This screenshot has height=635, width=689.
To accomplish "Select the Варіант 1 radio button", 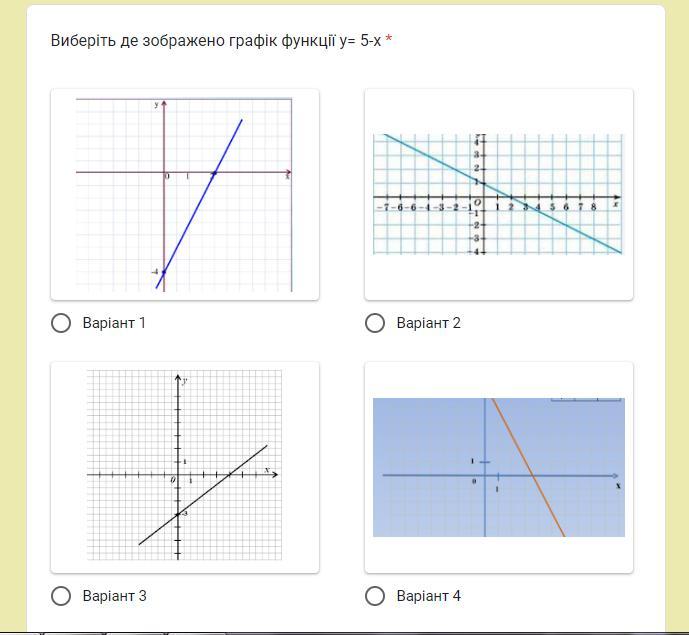I will 61,323.
